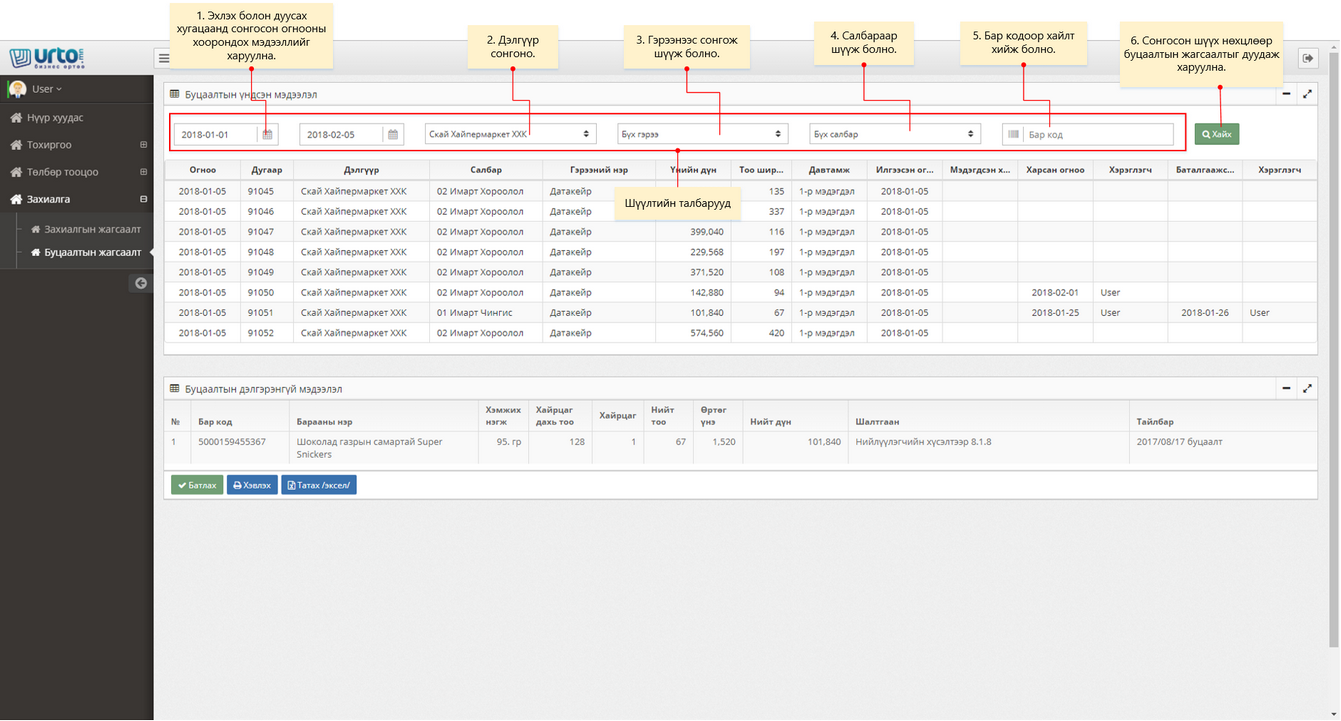Open the Бүх салбар branch dropdown

[x=894, y=134]
